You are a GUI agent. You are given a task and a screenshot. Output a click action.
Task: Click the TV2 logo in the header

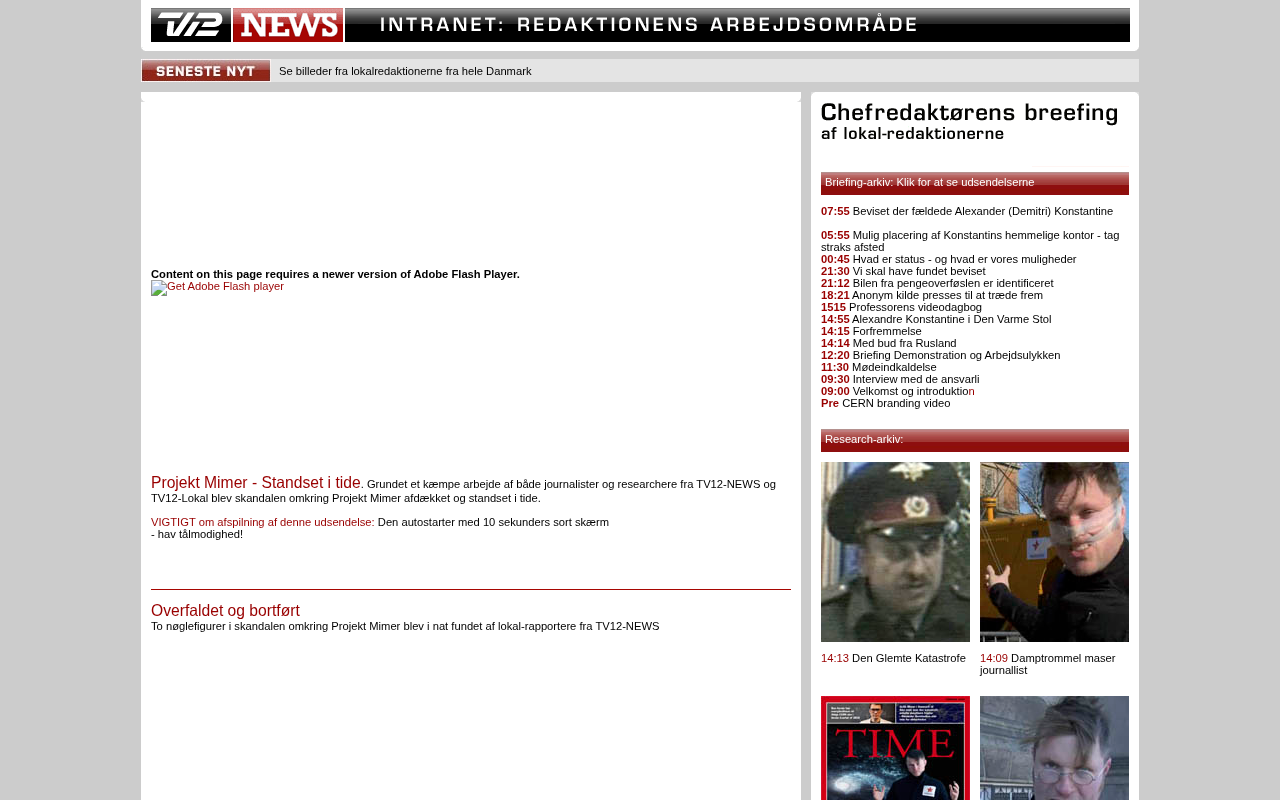click(x=191, y=25)
